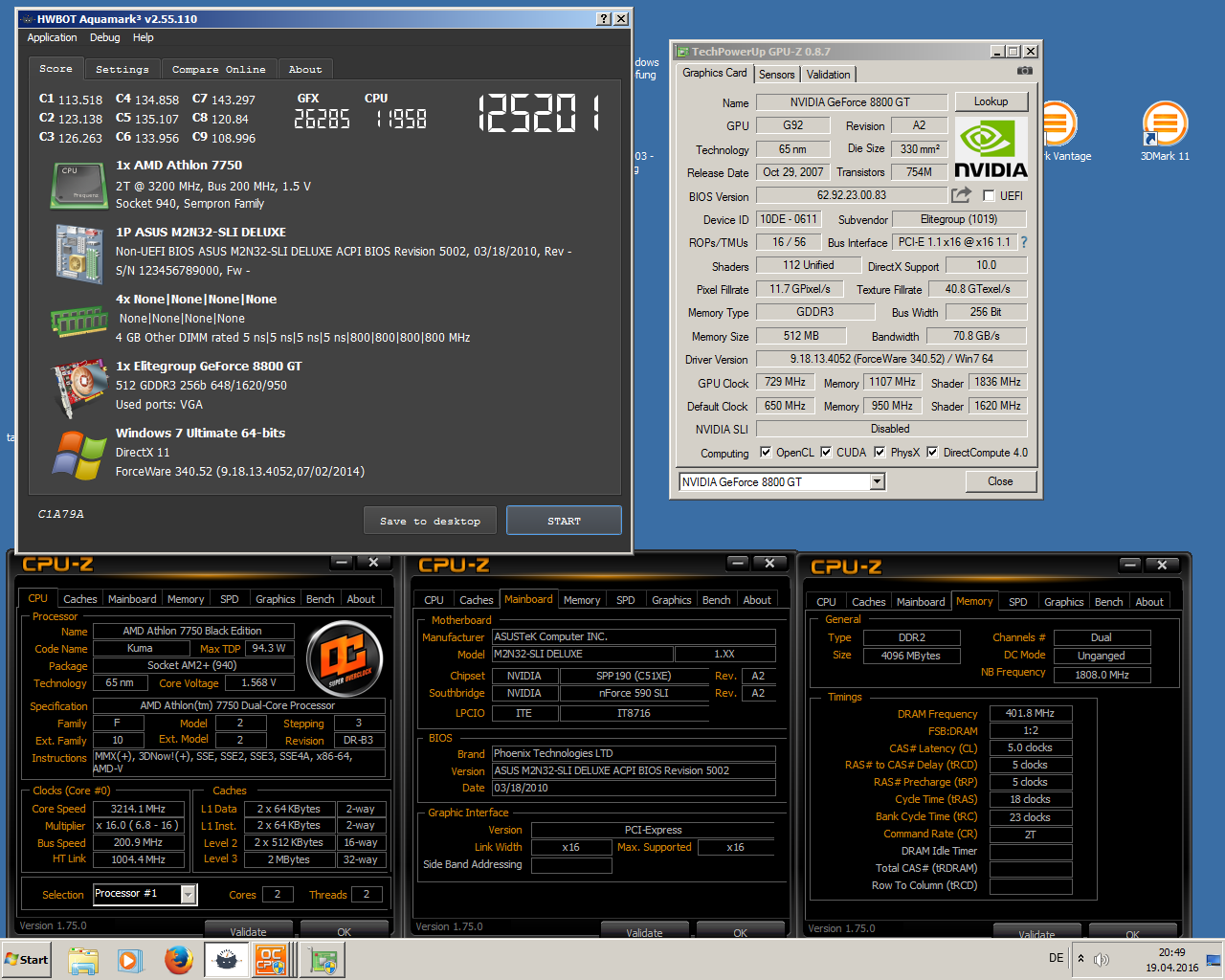Open the volume control in system tray

pyautogui.click(x=1102, y=959)
